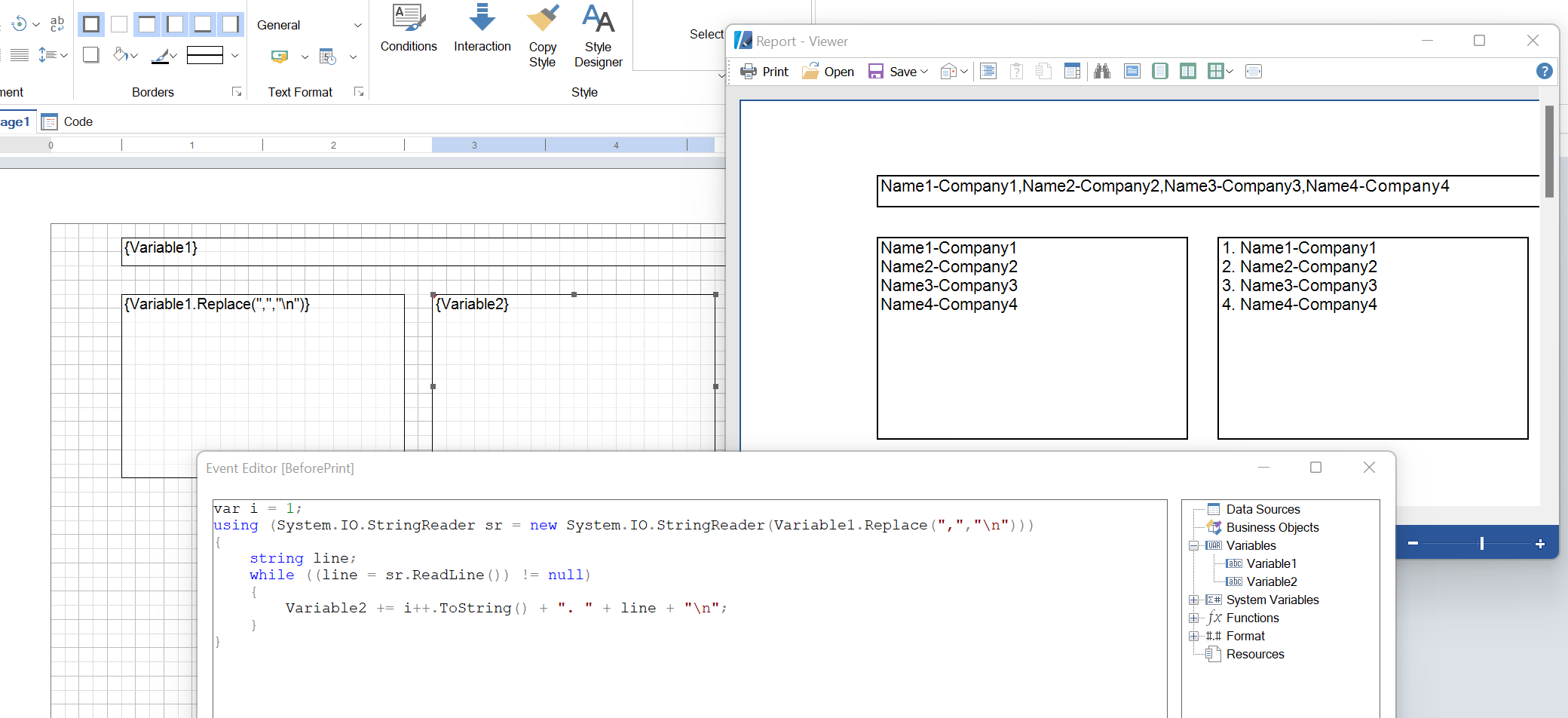Screen dimensions: 1568x718
Task: Click the help icon in Report Viewer
Action: tap(1545, 71)
